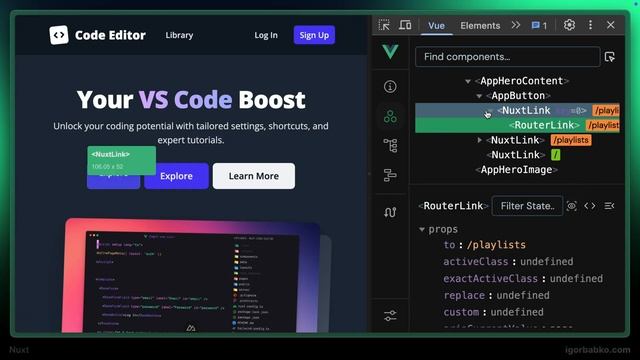Viewport: 640px width, 360px height.
Task: Open the Vue DevTools tab
Action: pyautogui.click(x=436, y=25)
